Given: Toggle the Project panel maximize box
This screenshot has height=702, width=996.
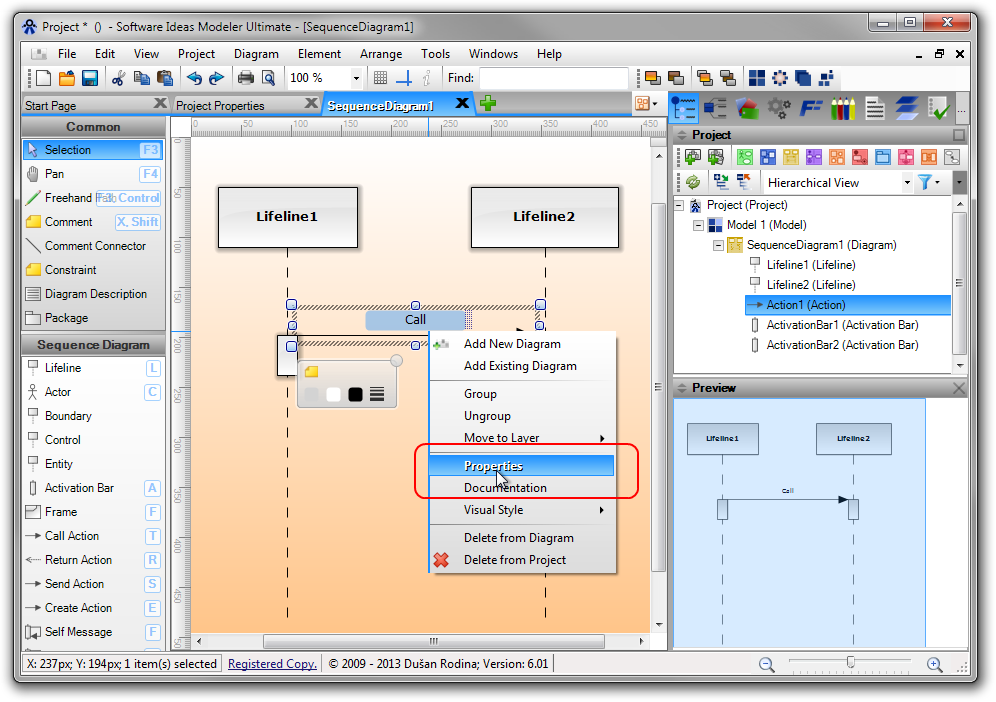Looking at the screenshot, I should (x=959, y=135).
